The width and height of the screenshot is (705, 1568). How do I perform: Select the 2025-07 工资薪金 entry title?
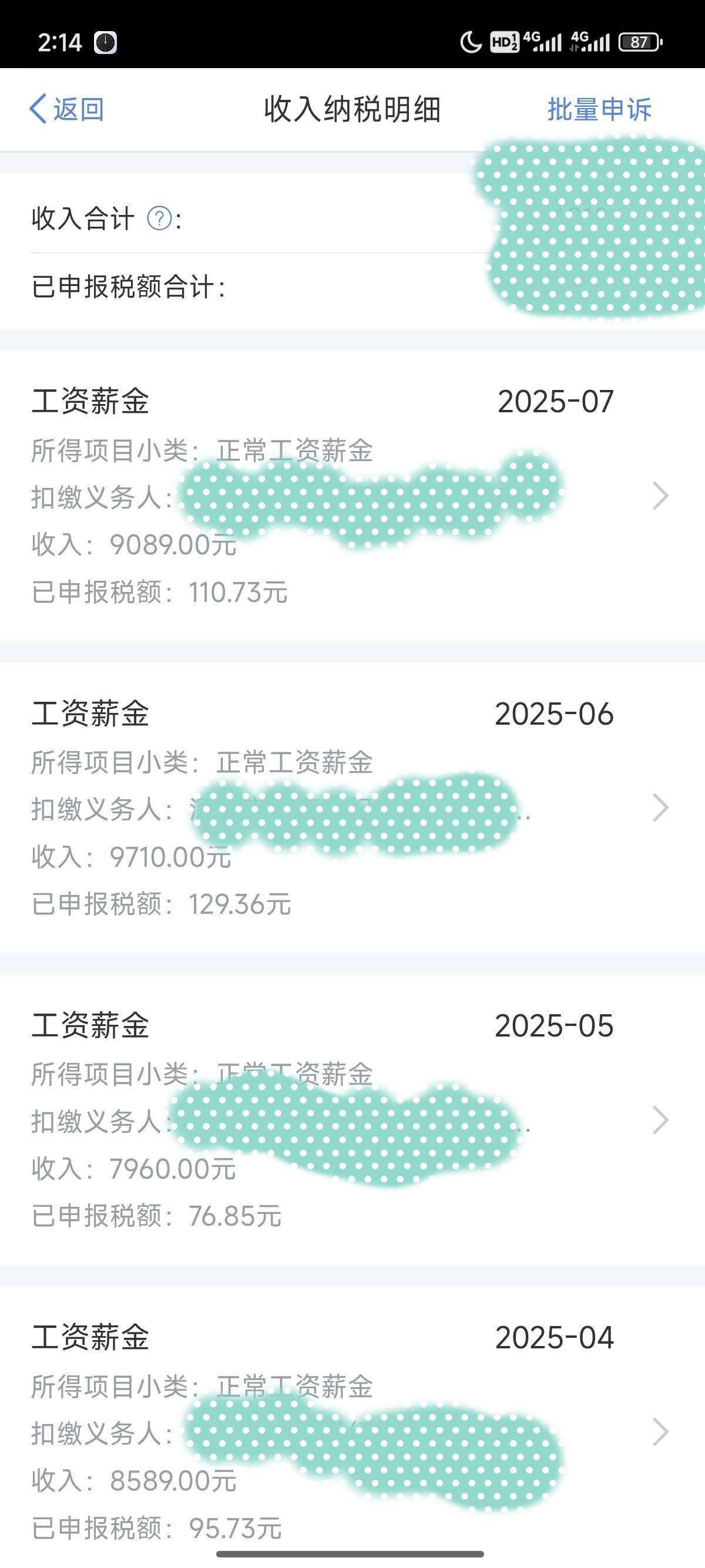click(90, 402)
